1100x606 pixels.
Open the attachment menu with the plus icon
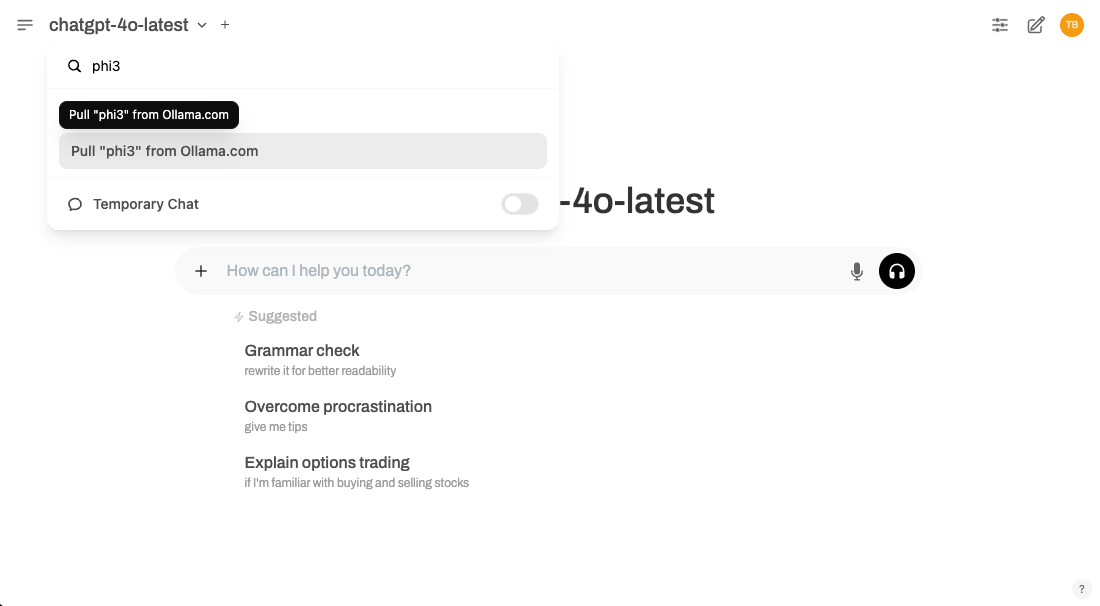coord(200,270)
